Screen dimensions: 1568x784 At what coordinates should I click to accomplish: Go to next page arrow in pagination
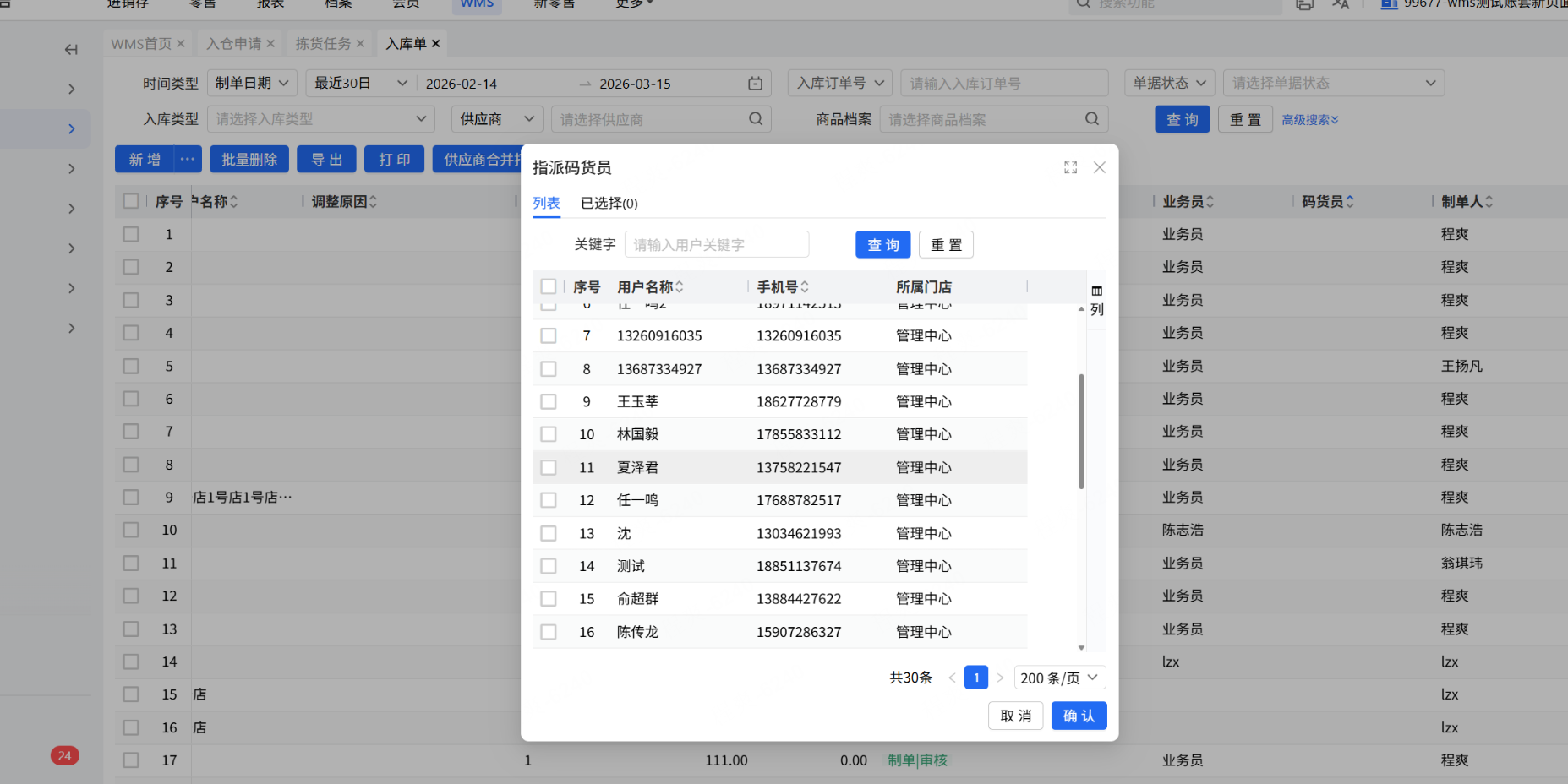click(x=1000, y=678)
